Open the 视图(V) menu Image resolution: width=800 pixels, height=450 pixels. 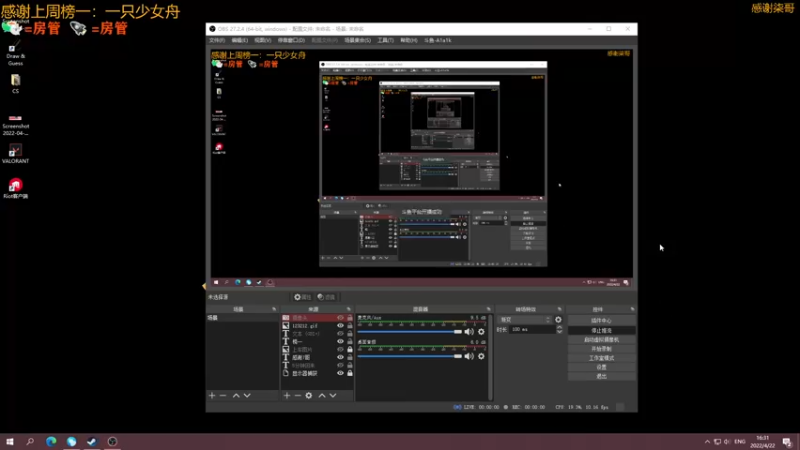263,40
